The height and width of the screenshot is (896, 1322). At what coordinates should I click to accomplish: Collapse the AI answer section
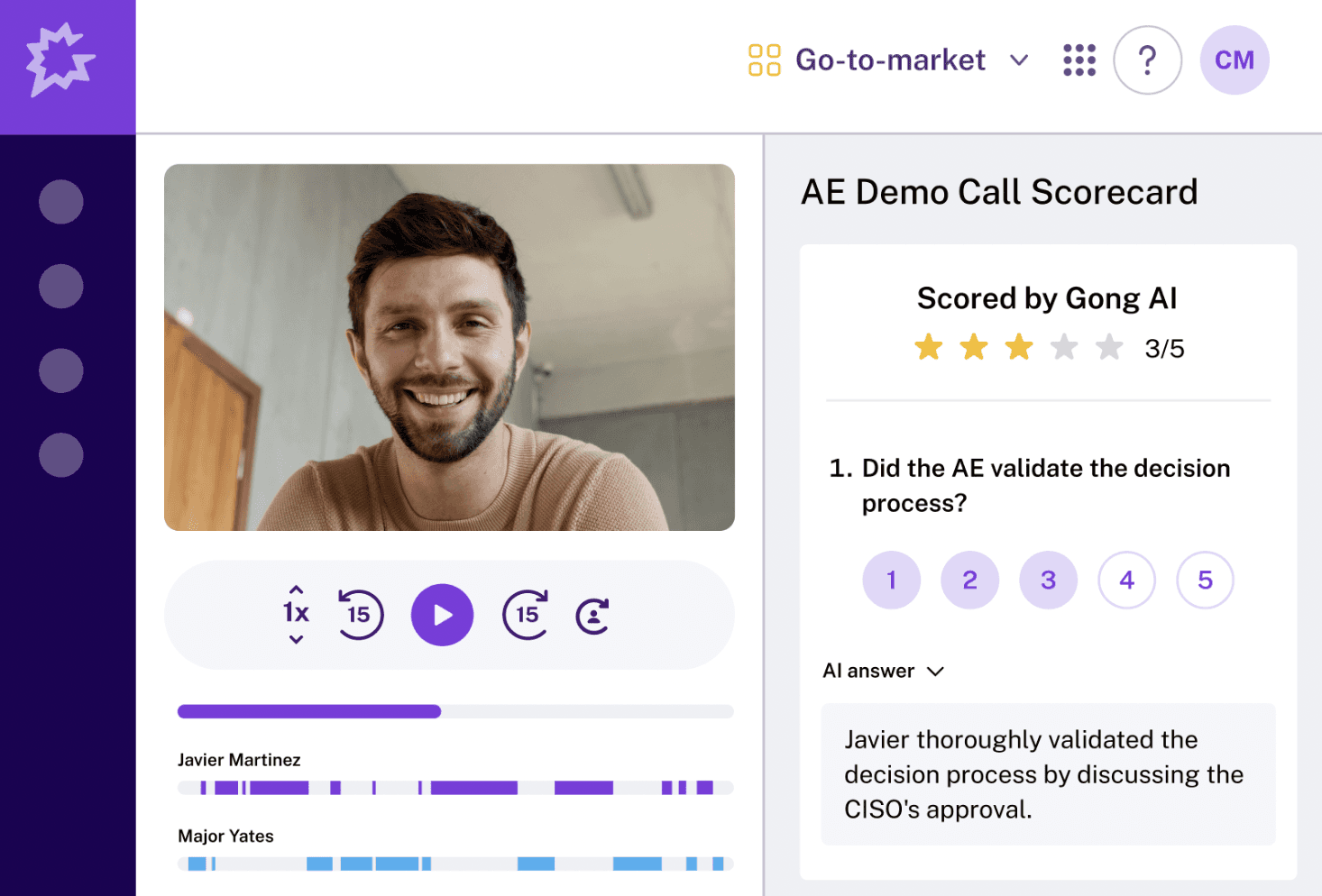(935, 671)
